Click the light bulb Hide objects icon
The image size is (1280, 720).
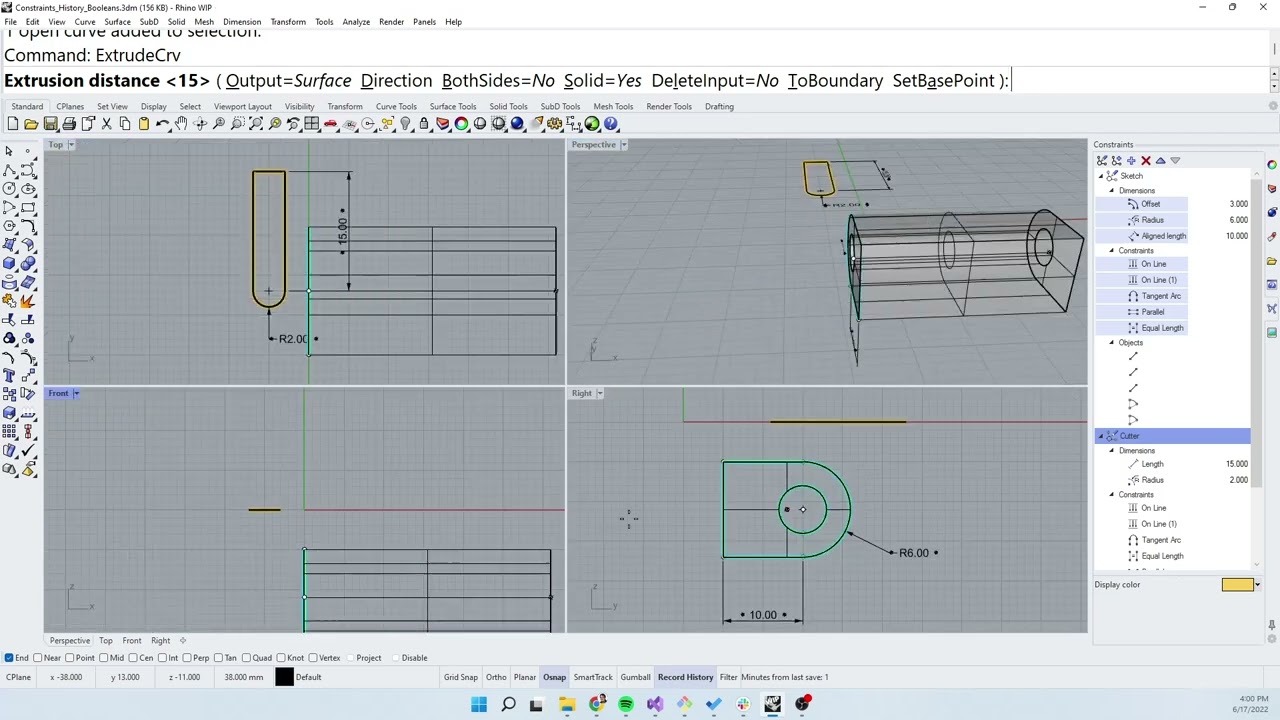pyautogui.click(x=405, y=124)
